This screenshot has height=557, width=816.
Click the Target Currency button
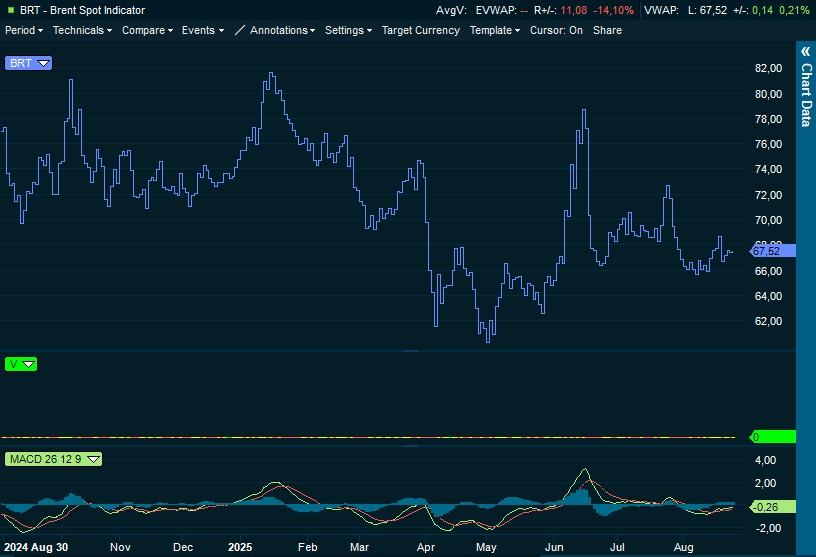[x=420, y=30]
